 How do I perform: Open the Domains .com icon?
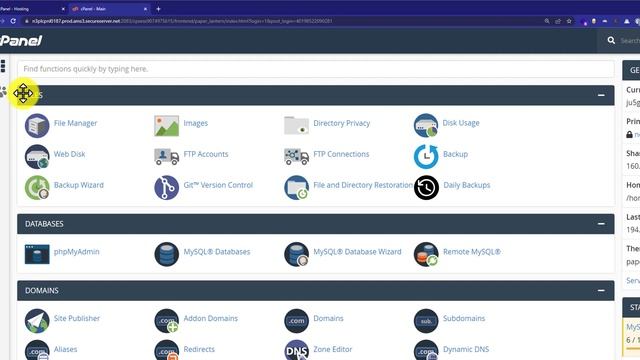296,321
